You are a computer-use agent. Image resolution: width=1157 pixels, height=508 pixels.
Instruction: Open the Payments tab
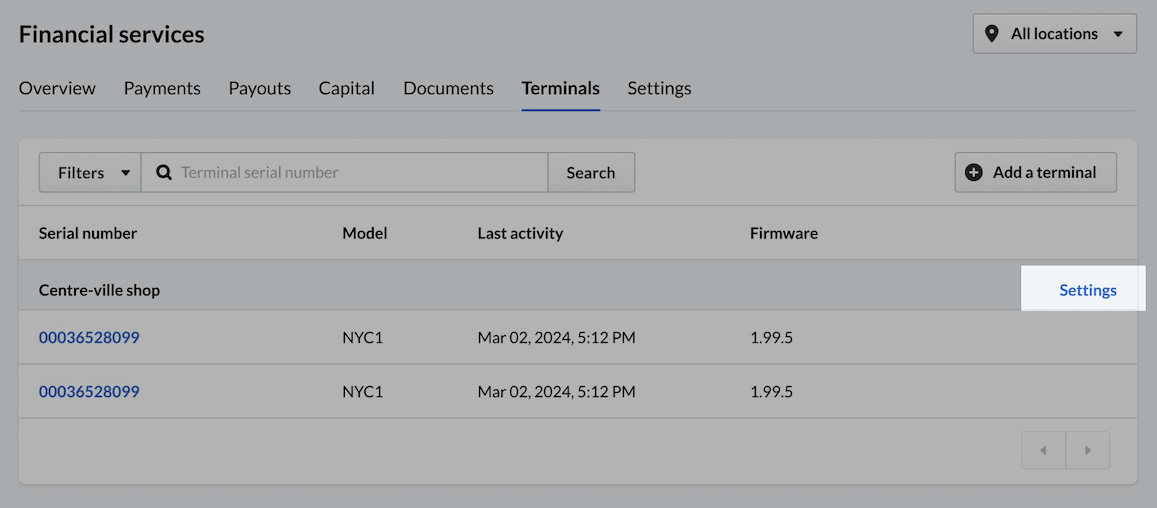(162, 88)
